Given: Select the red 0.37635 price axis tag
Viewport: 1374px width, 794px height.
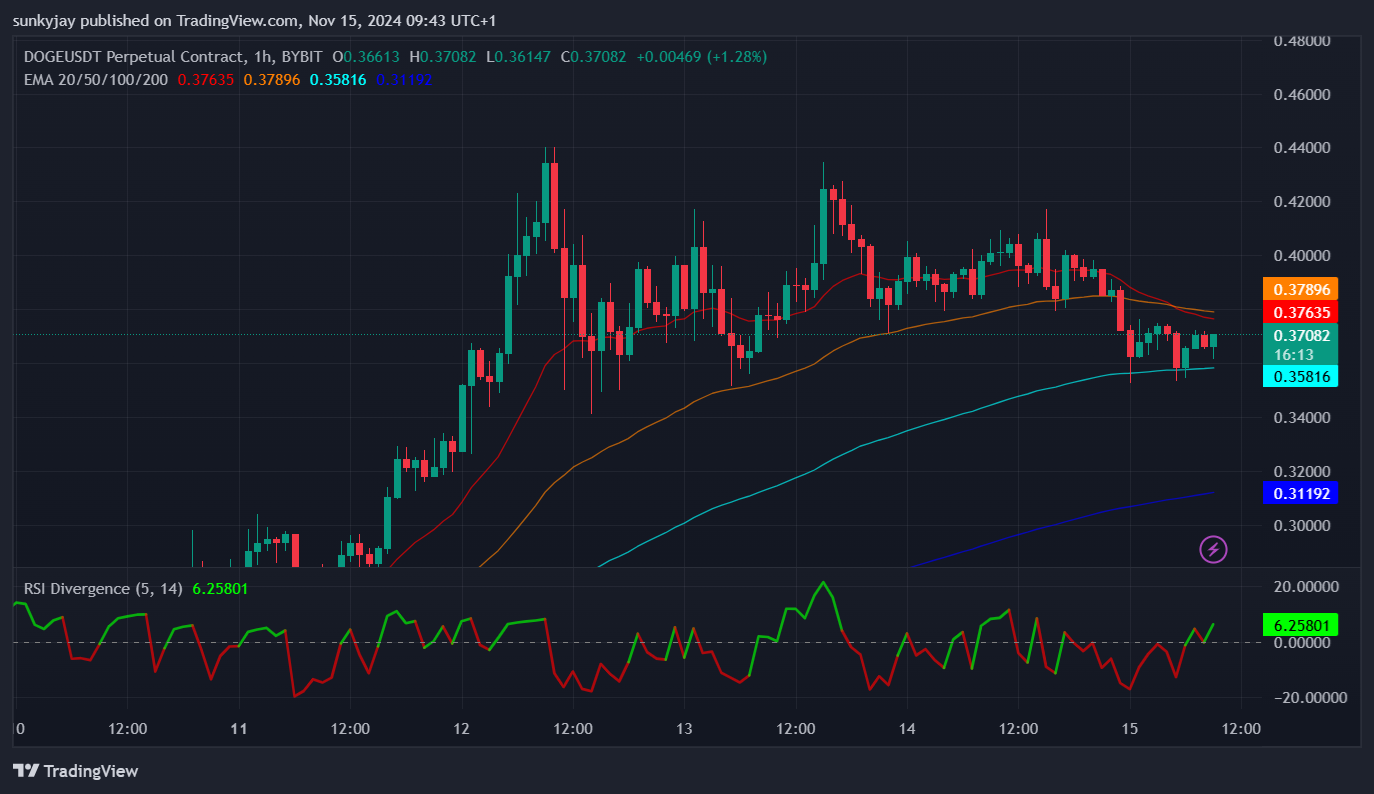Looking at the screenshot, I should (x=1301, y=312).
